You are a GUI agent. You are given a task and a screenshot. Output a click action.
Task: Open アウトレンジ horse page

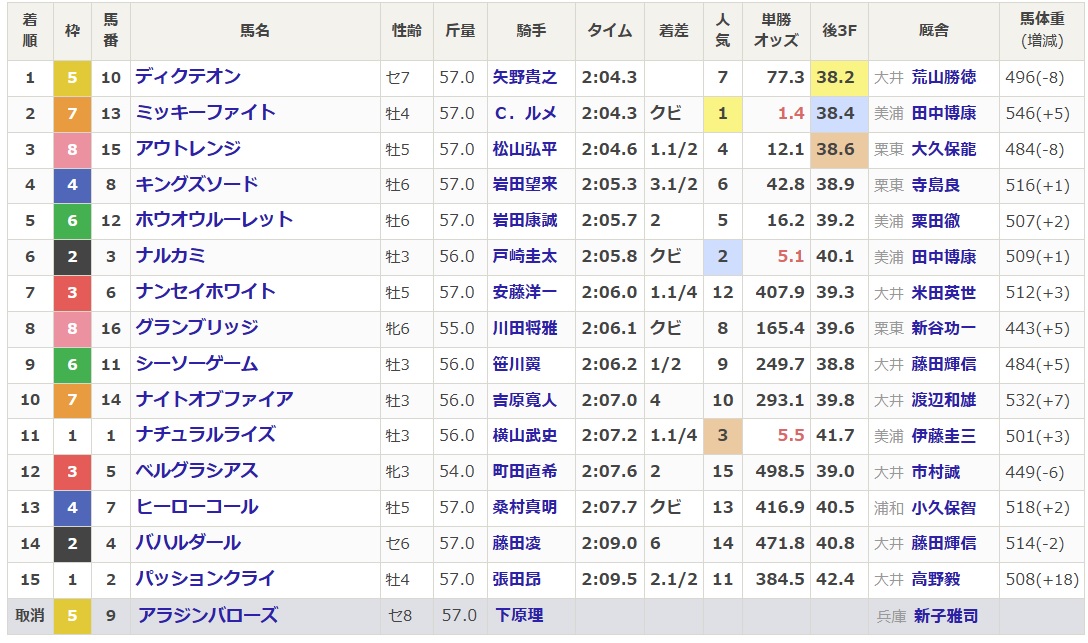pyautogui.click(x=188, y=149)
